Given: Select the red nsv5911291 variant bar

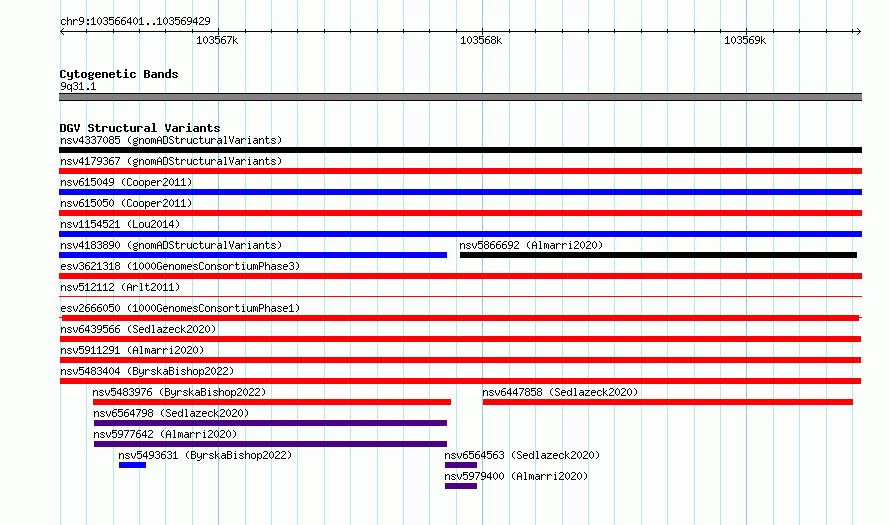Looking at the screenshot, I should pyautogui.click(x=460, y=360).
